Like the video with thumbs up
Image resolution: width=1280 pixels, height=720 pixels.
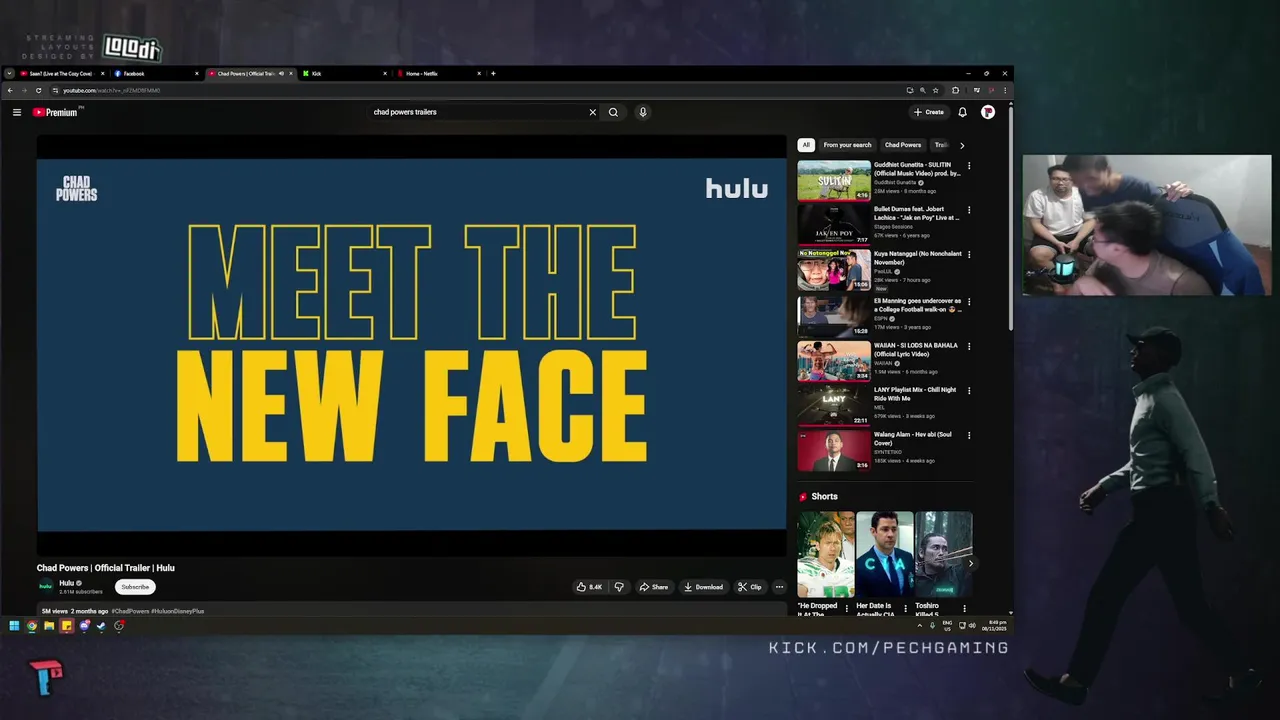[589, 587]
